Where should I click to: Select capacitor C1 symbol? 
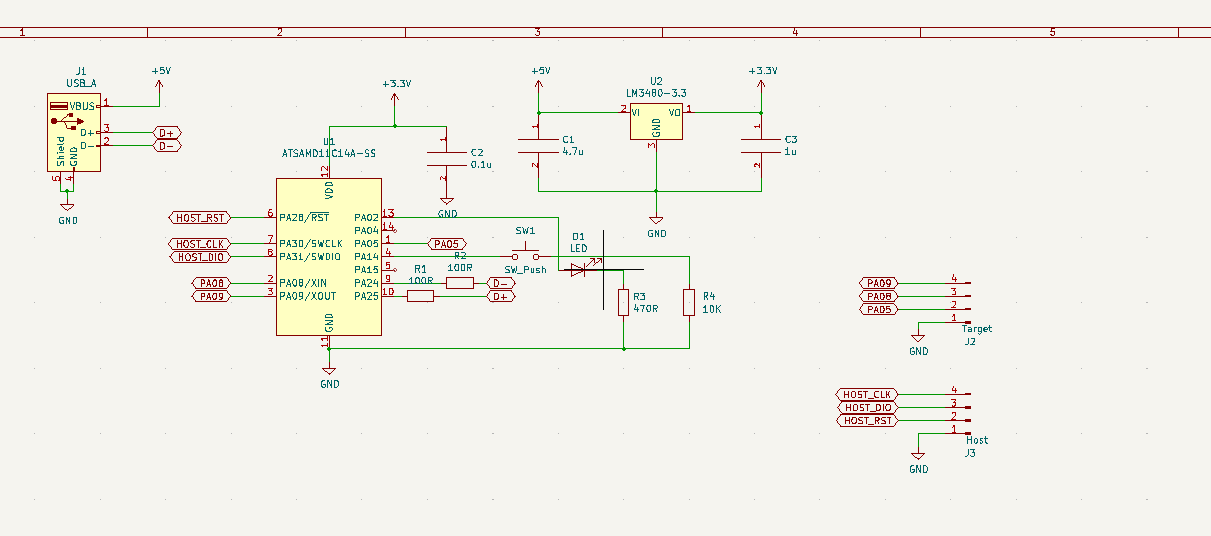click(537, 145)
